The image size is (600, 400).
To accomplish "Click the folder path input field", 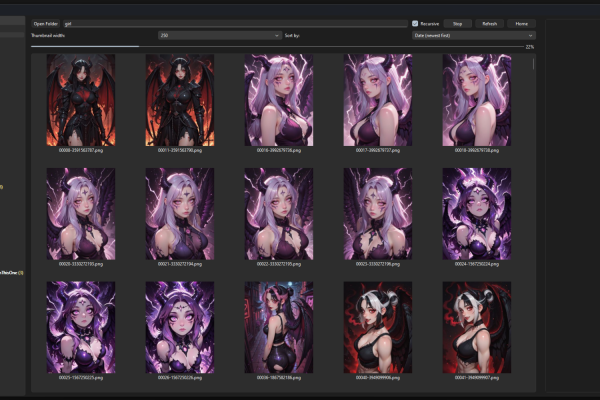I will 235,24.
